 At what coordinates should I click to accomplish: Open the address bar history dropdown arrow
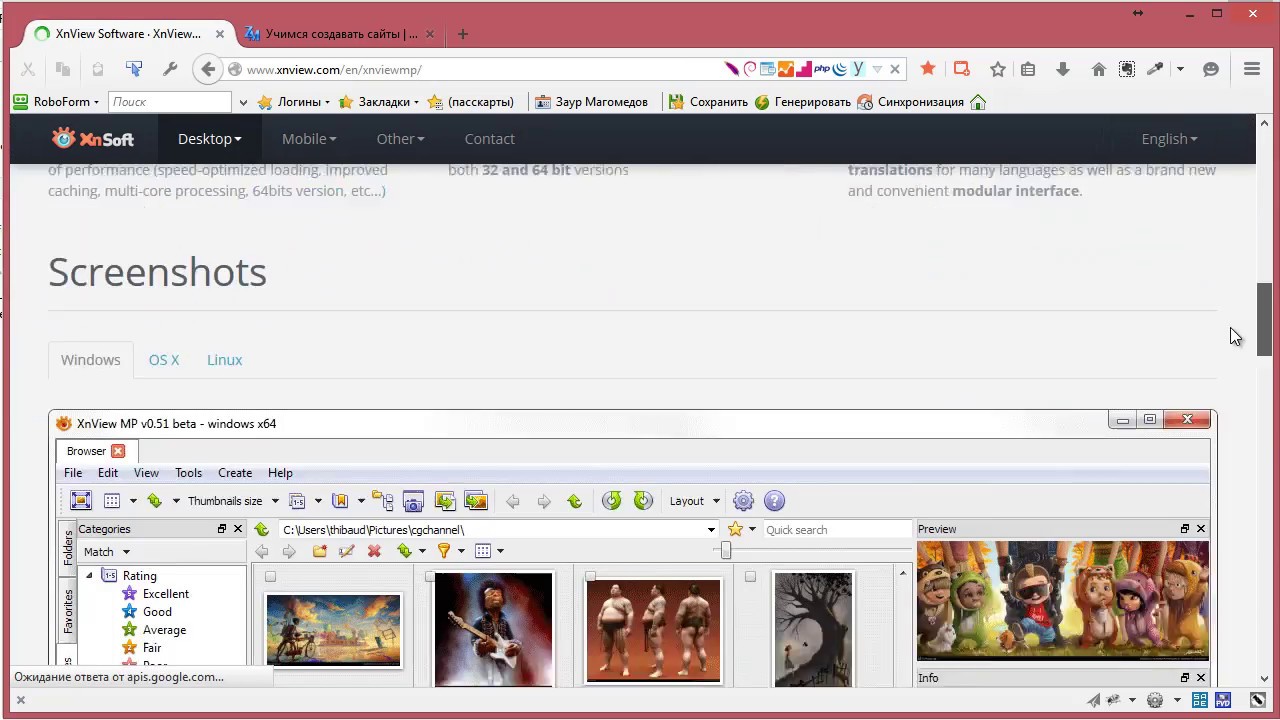pyautogui.click(x=877, y=69)
